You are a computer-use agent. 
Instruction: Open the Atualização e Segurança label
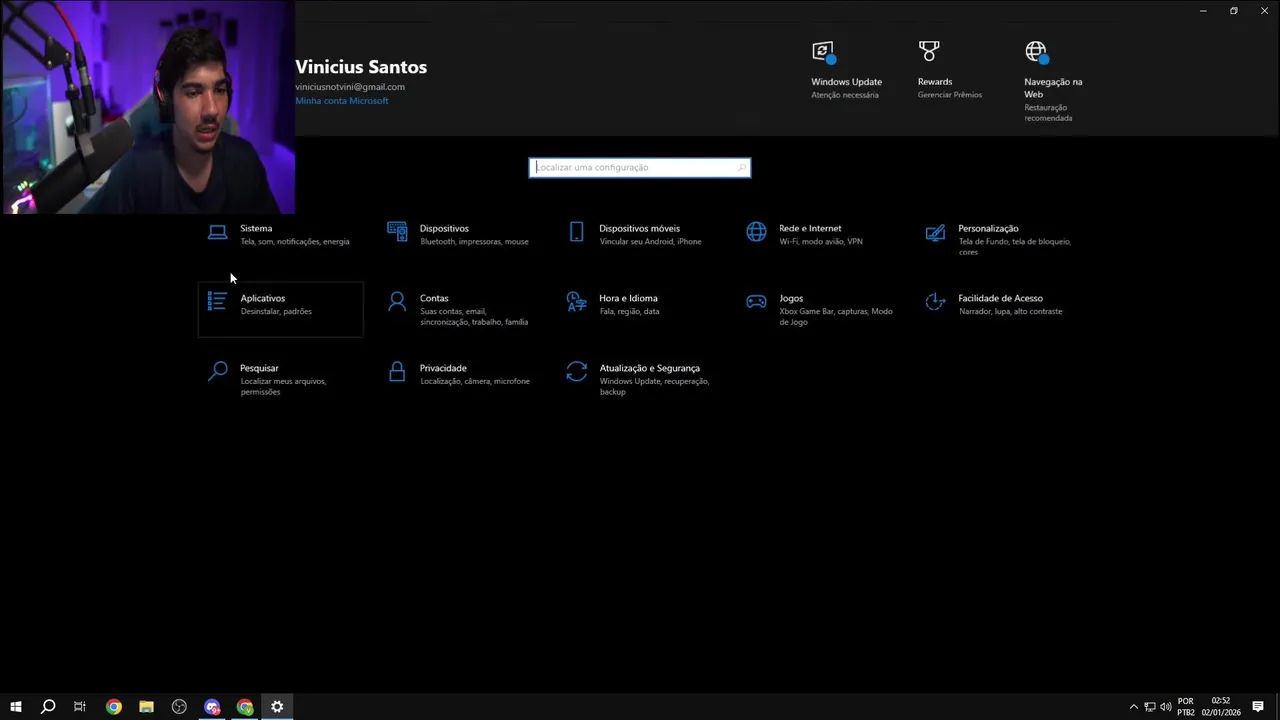[650, 368]
